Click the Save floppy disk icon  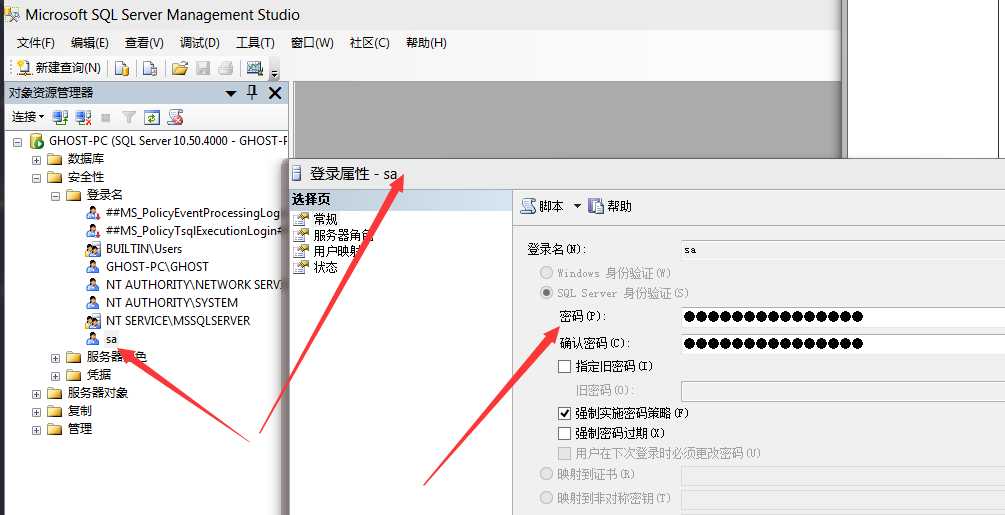click(x=203, y=68)
